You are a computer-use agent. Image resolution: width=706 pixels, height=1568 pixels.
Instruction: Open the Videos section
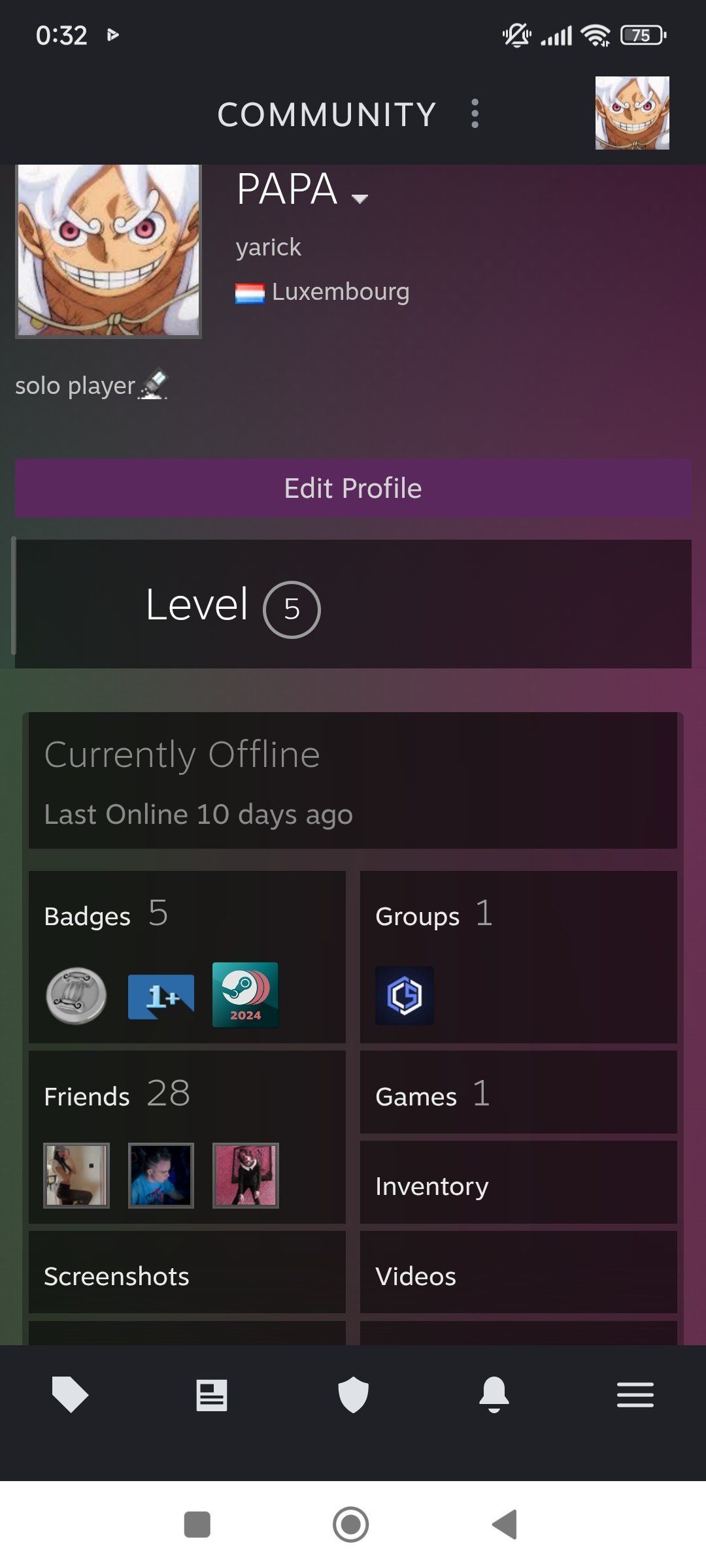[518, 1275]
